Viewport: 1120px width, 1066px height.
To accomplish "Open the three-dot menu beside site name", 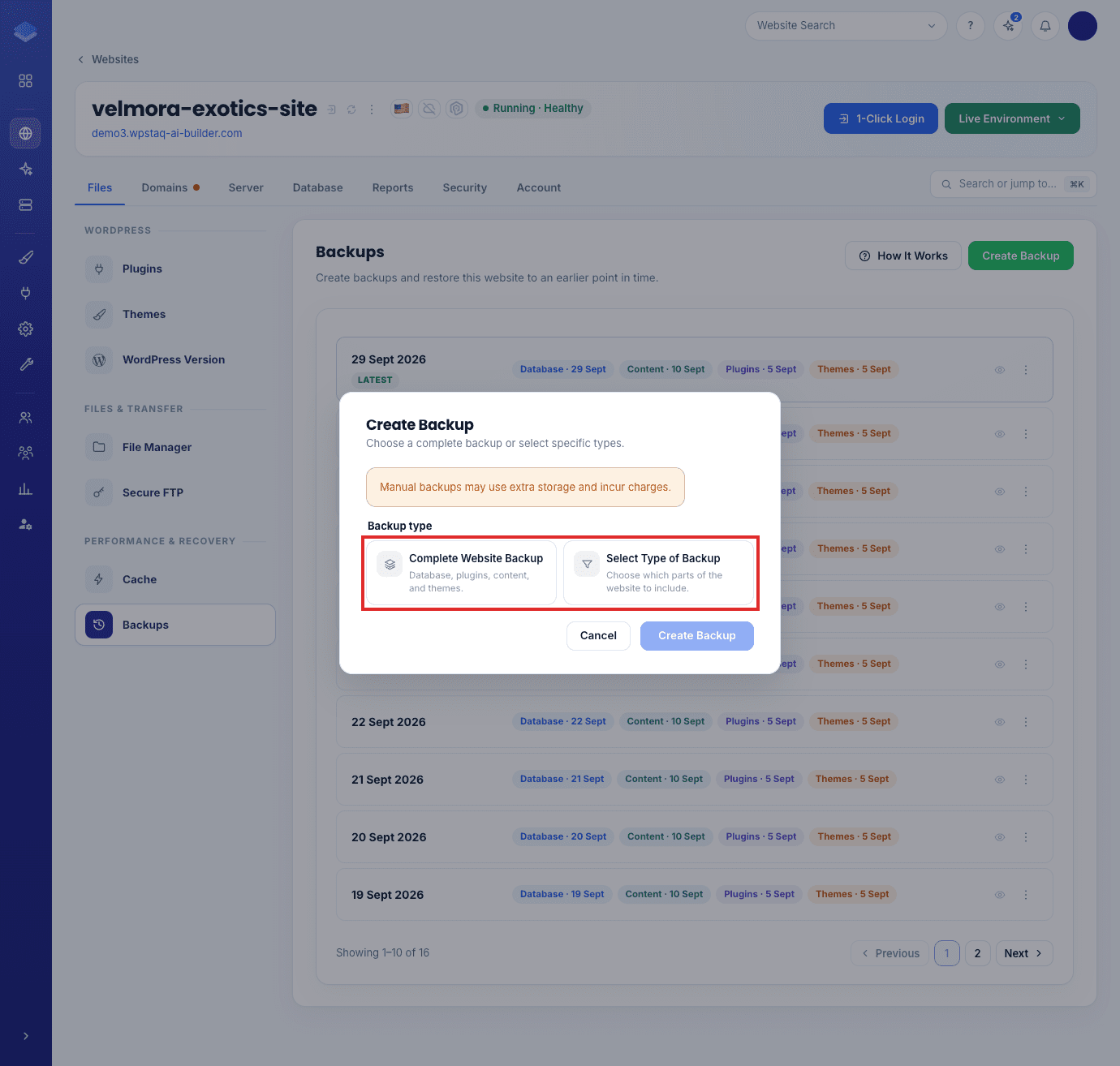I will coord(372,109).
